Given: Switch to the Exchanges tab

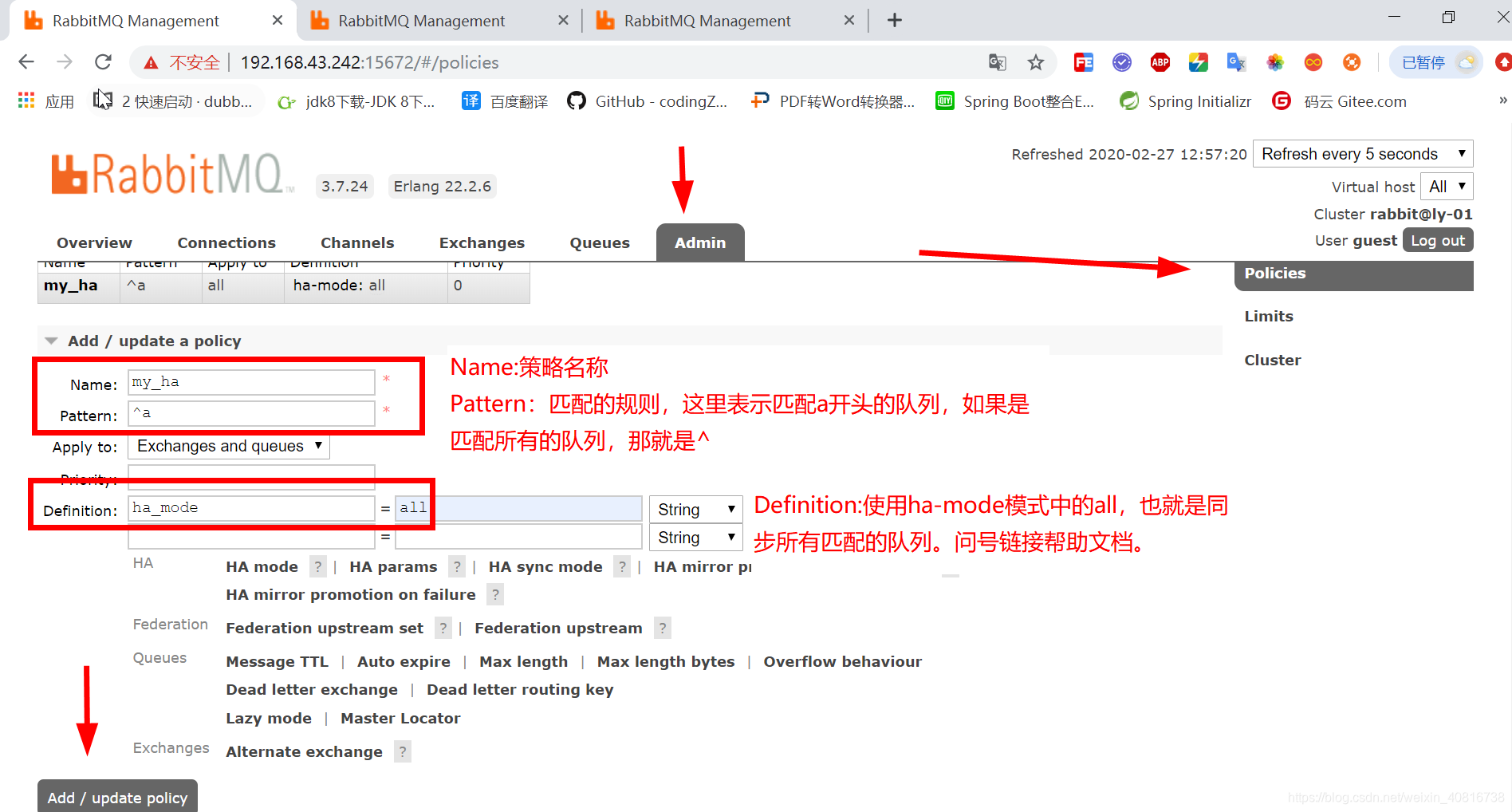Looking at the screenshot, I should pos(482,242).
